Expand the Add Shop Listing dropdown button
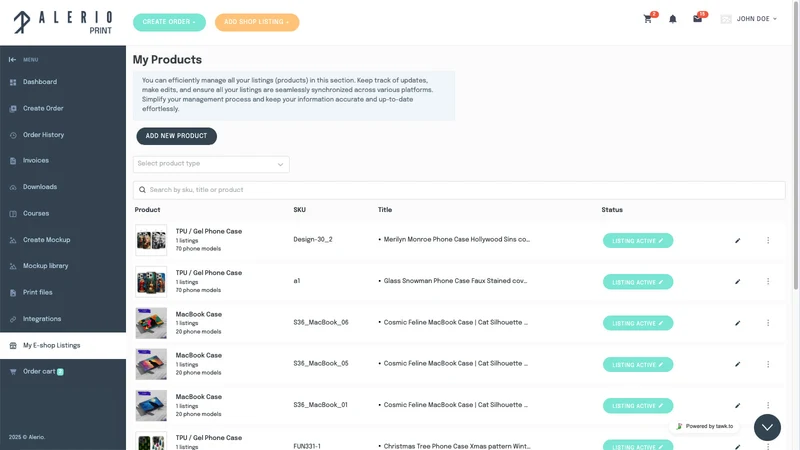The width and height of the screenshot is (800, 450). click(x=257, y=22)
